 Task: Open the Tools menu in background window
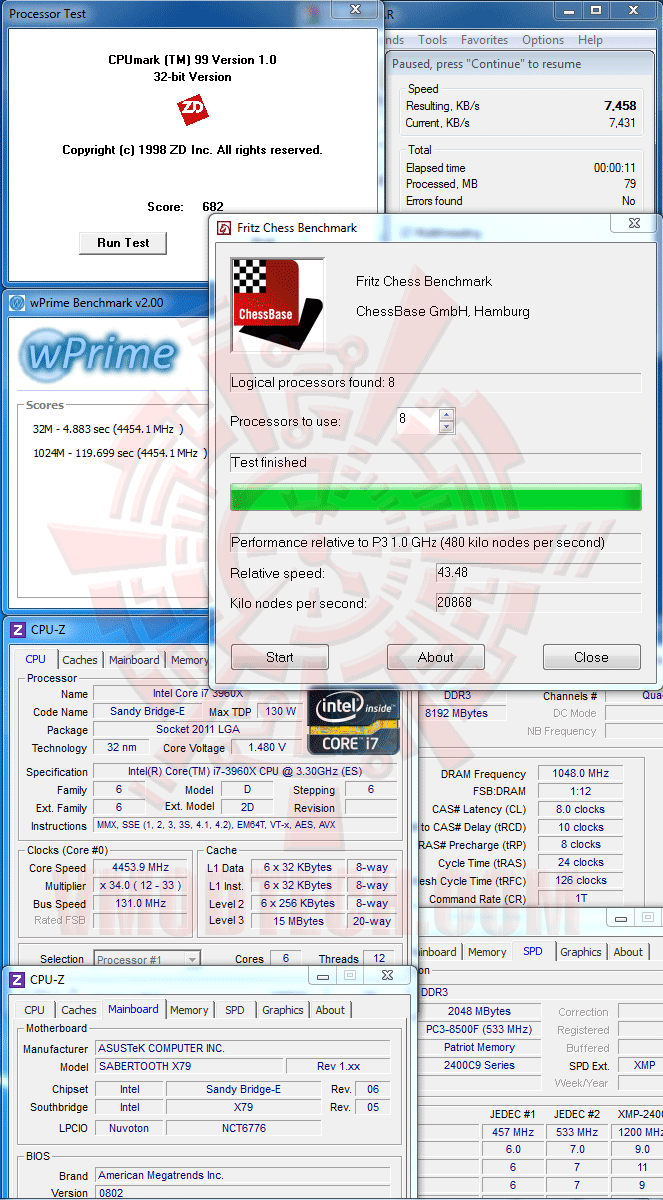pos(433,40)
